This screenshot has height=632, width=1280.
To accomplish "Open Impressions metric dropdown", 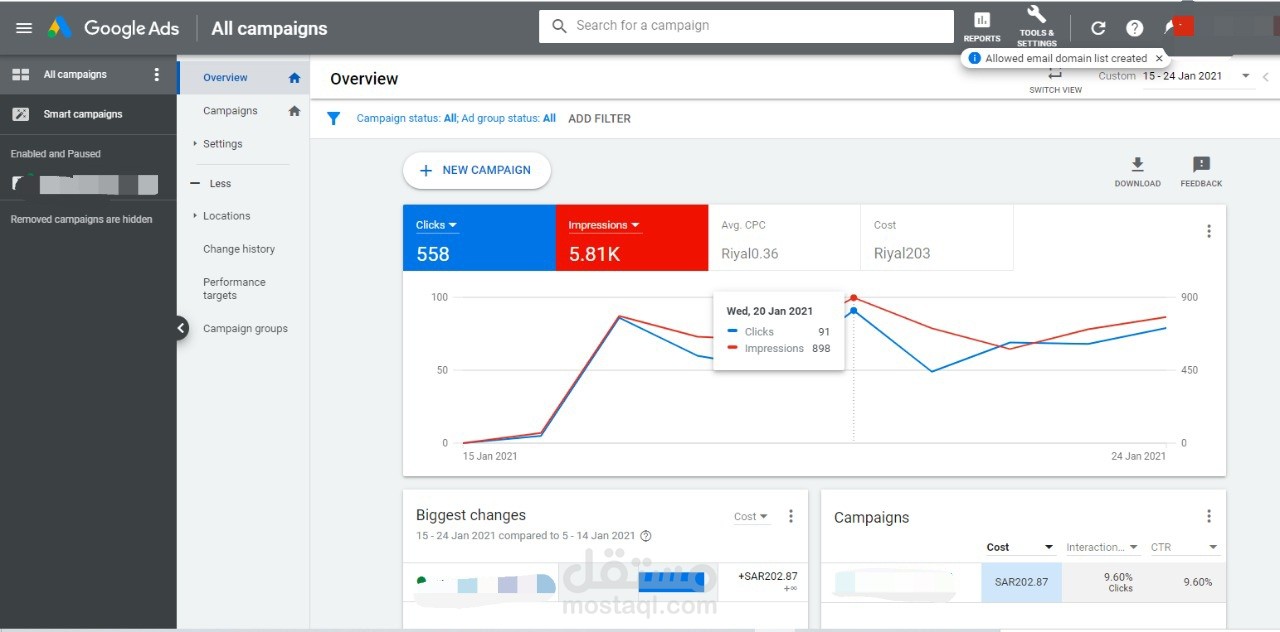I will pos(604,225).
